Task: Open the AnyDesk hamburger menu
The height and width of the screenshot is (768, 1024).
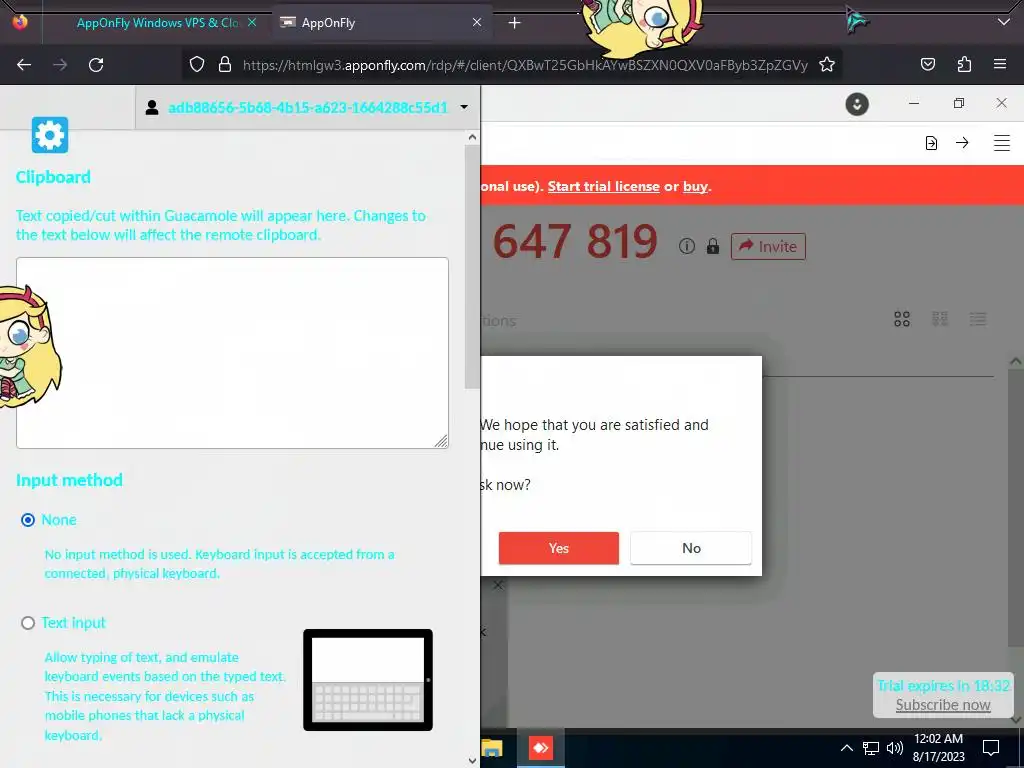Action: point(1002,142)
